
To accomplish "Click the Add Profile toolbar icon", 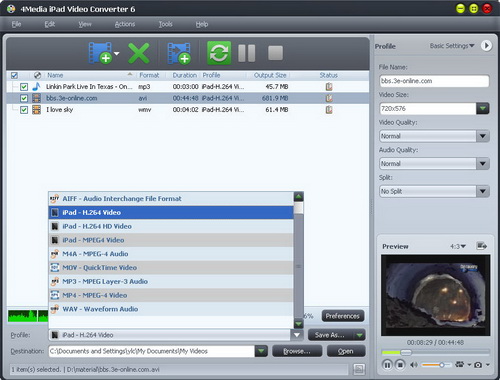I will coord(179,53).
